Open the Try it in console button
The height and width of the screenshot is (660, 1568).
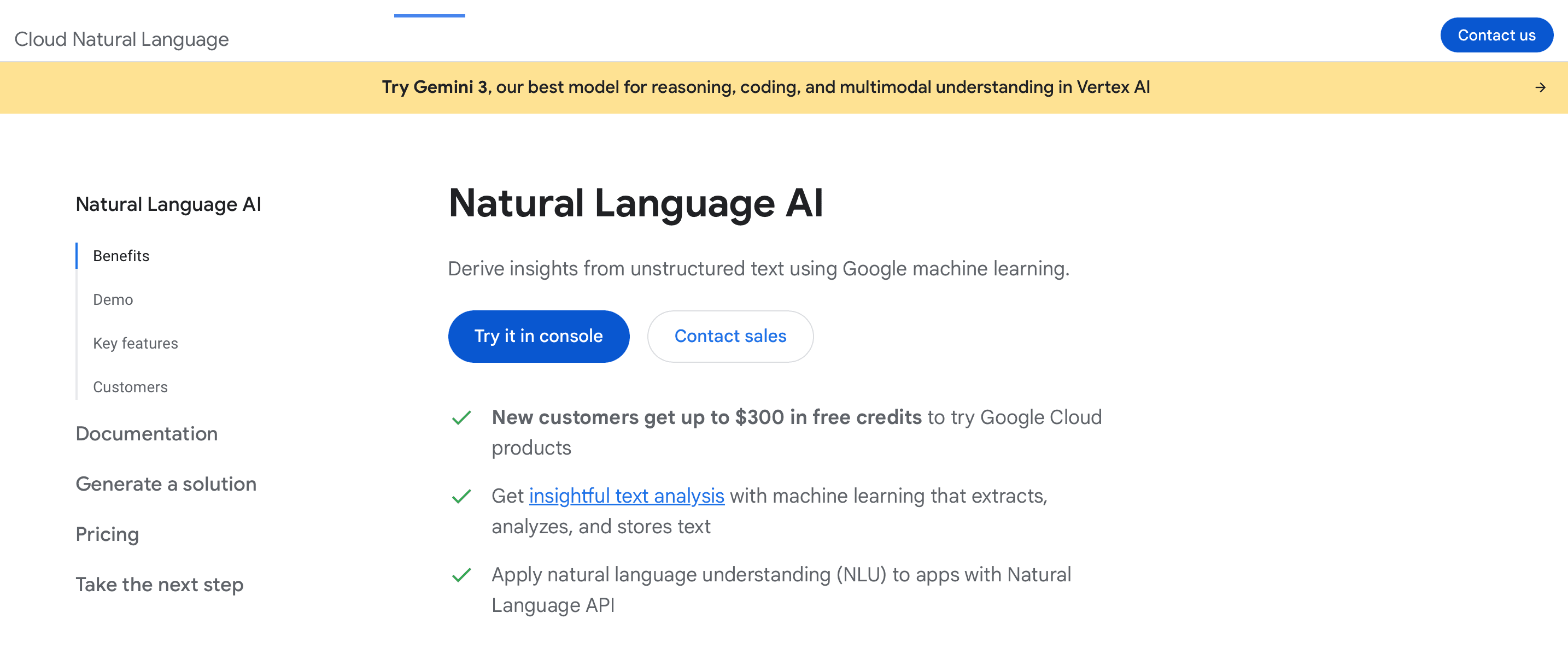click(539, 336)
